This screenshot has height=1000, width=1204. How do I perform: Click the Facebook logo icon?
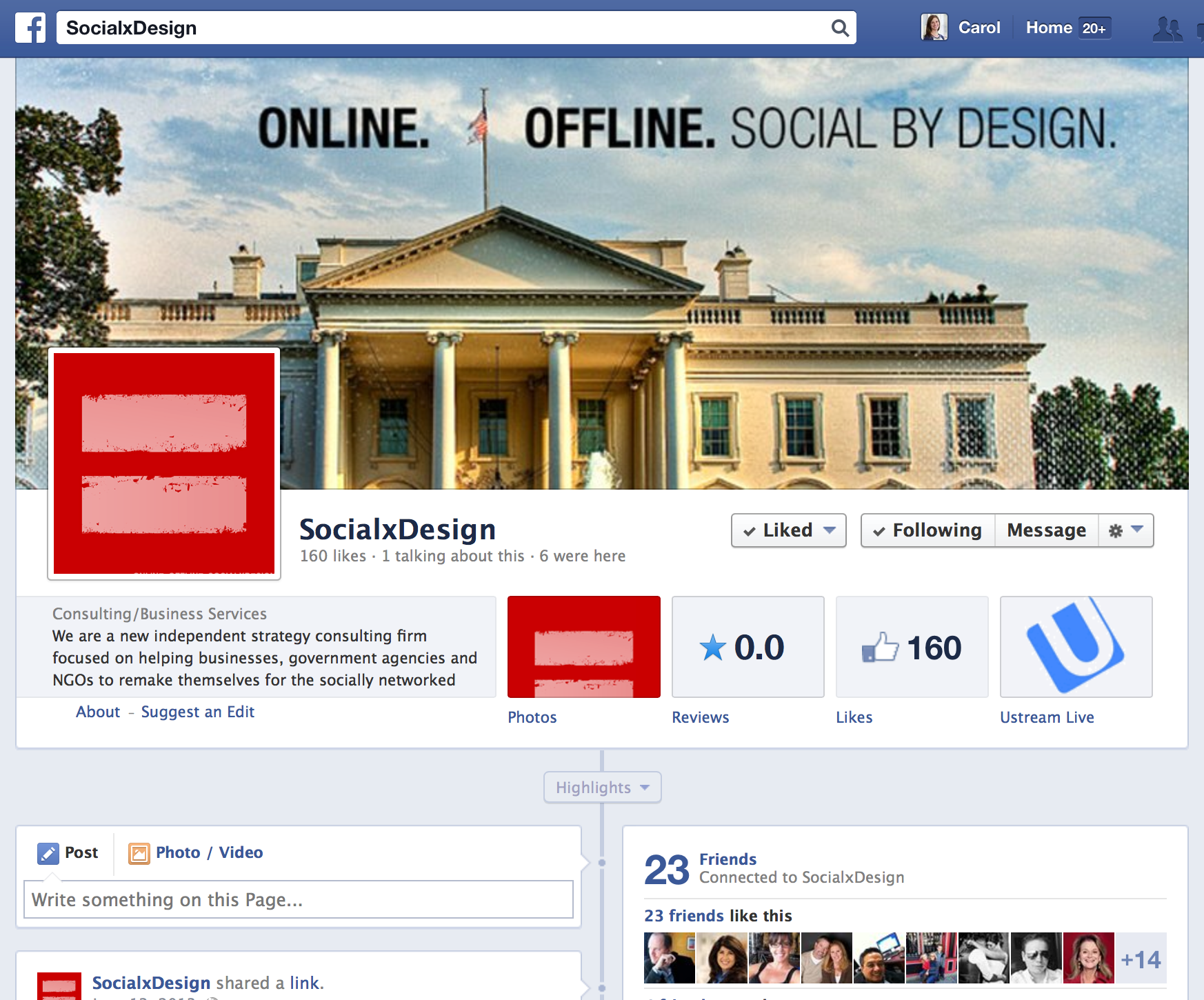click(30, 28)
